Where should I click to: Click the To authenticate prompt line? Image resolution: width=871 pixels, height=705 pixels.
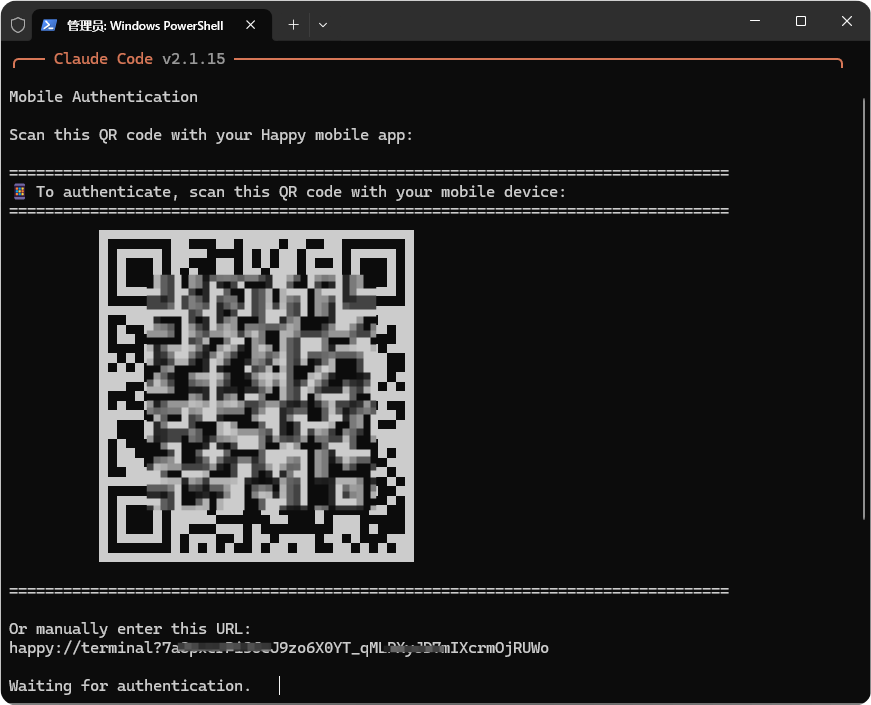300,191
